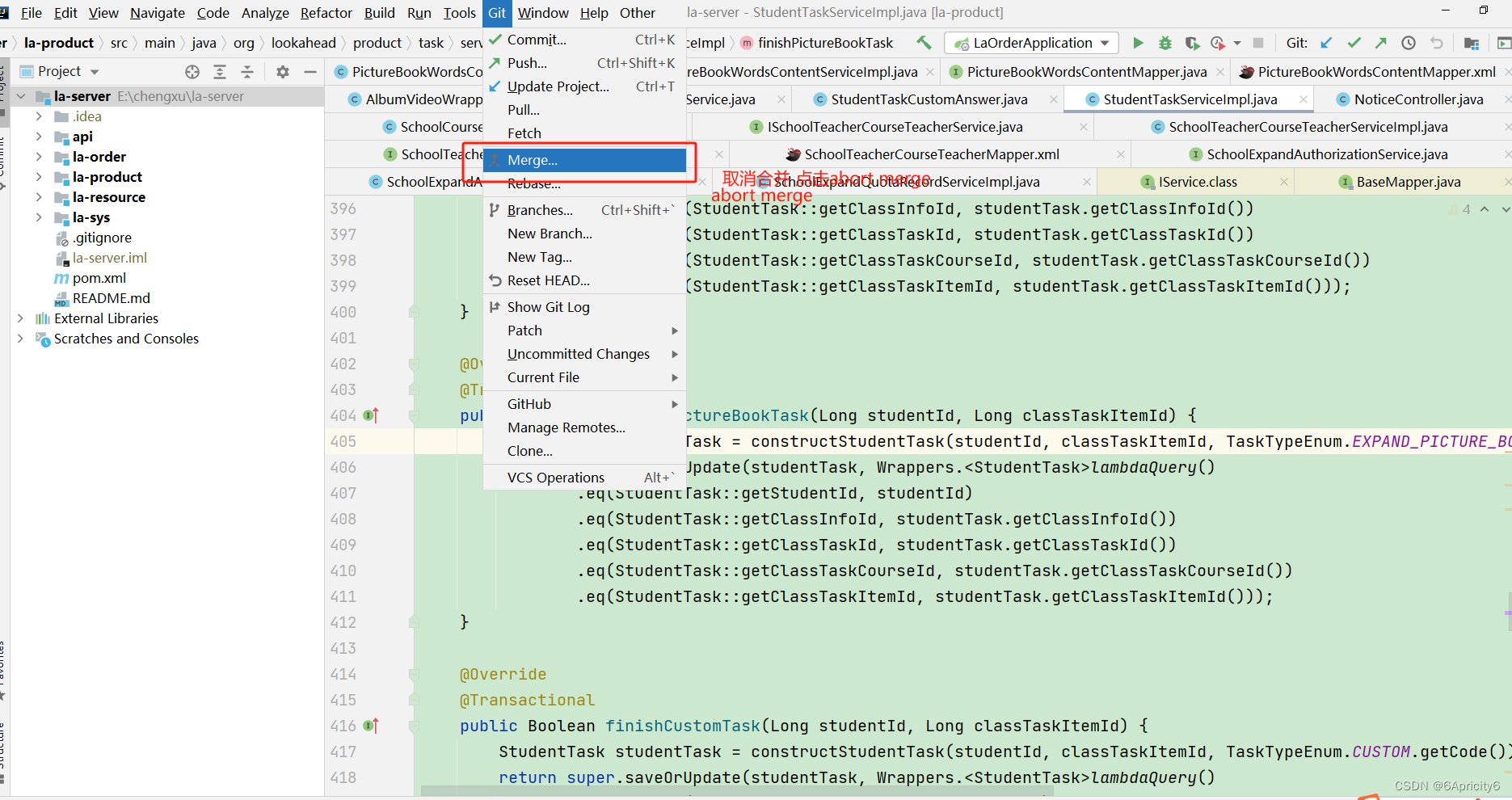Screen dimensions: 1512x800
Task: Click the Build project hammer icon
Action: [x=924, y=43]
